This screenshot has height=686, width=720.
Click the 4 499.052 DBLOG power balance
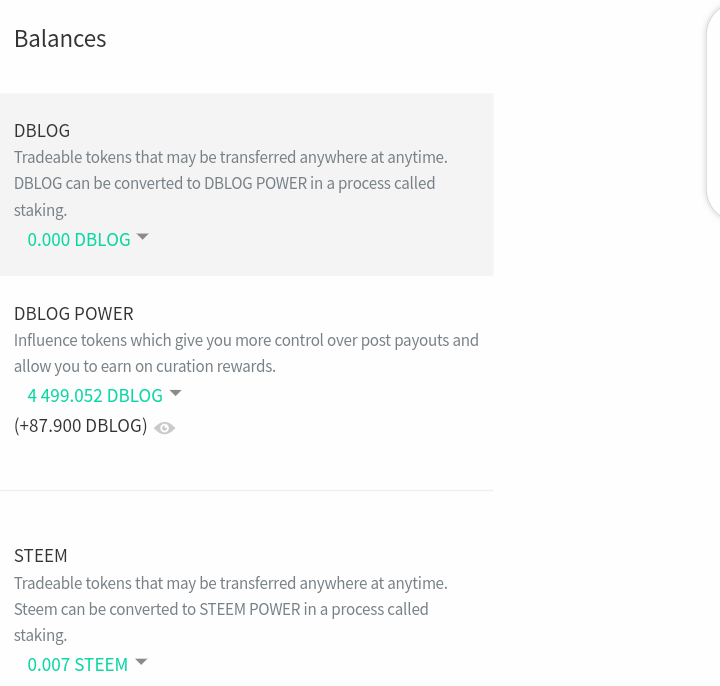tap(95, 395)
